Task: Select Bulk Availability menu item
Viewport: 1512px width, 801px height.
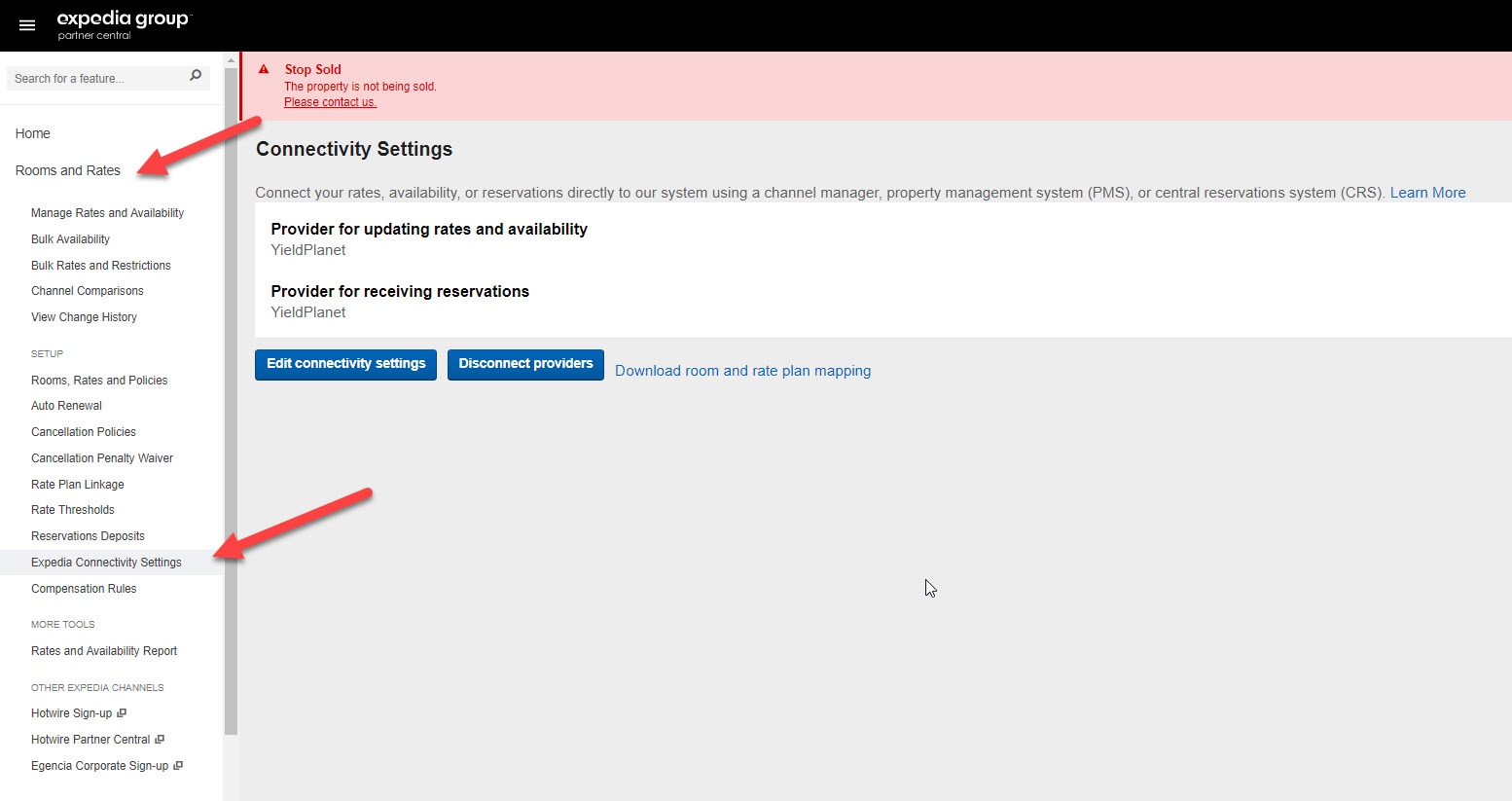Action: [x=70, y=239]
